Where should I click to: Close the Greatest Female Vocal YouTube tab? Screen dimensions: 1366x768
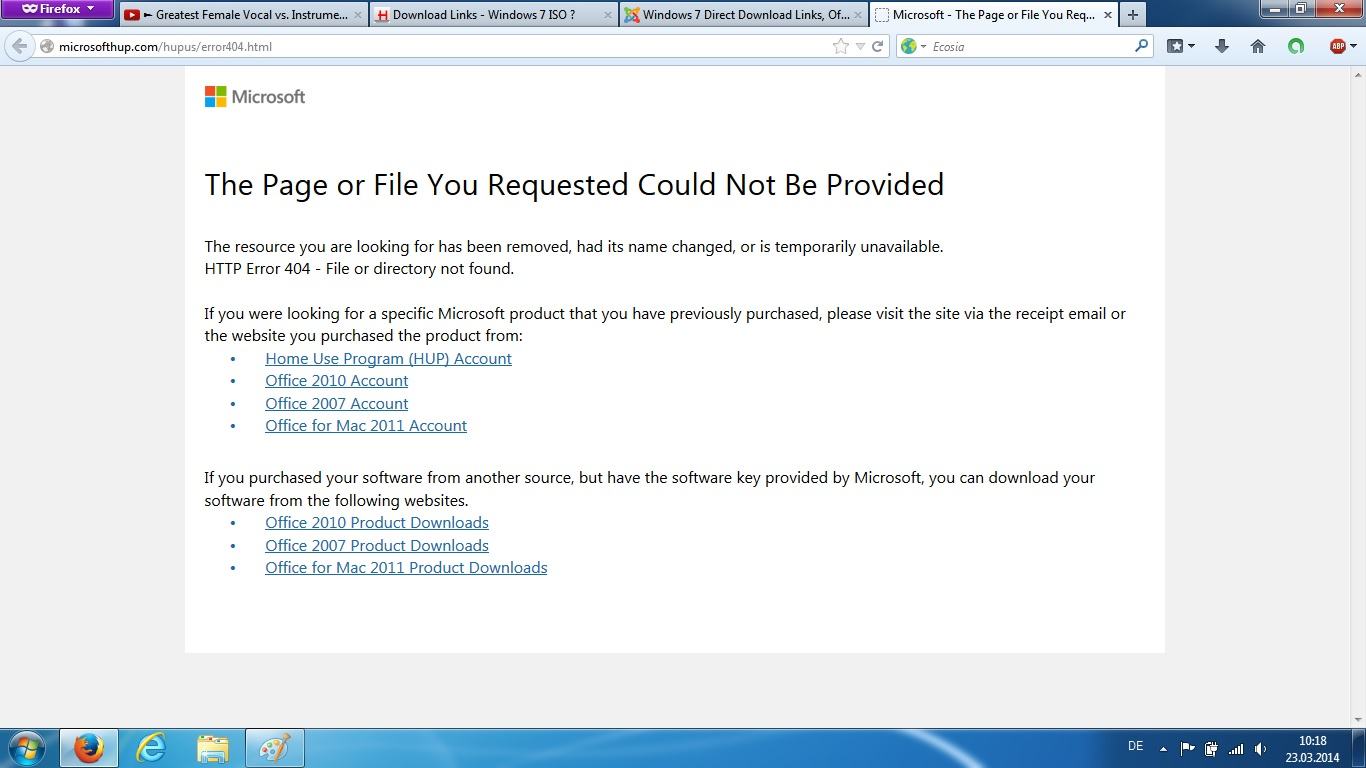[x=357, y=15]
